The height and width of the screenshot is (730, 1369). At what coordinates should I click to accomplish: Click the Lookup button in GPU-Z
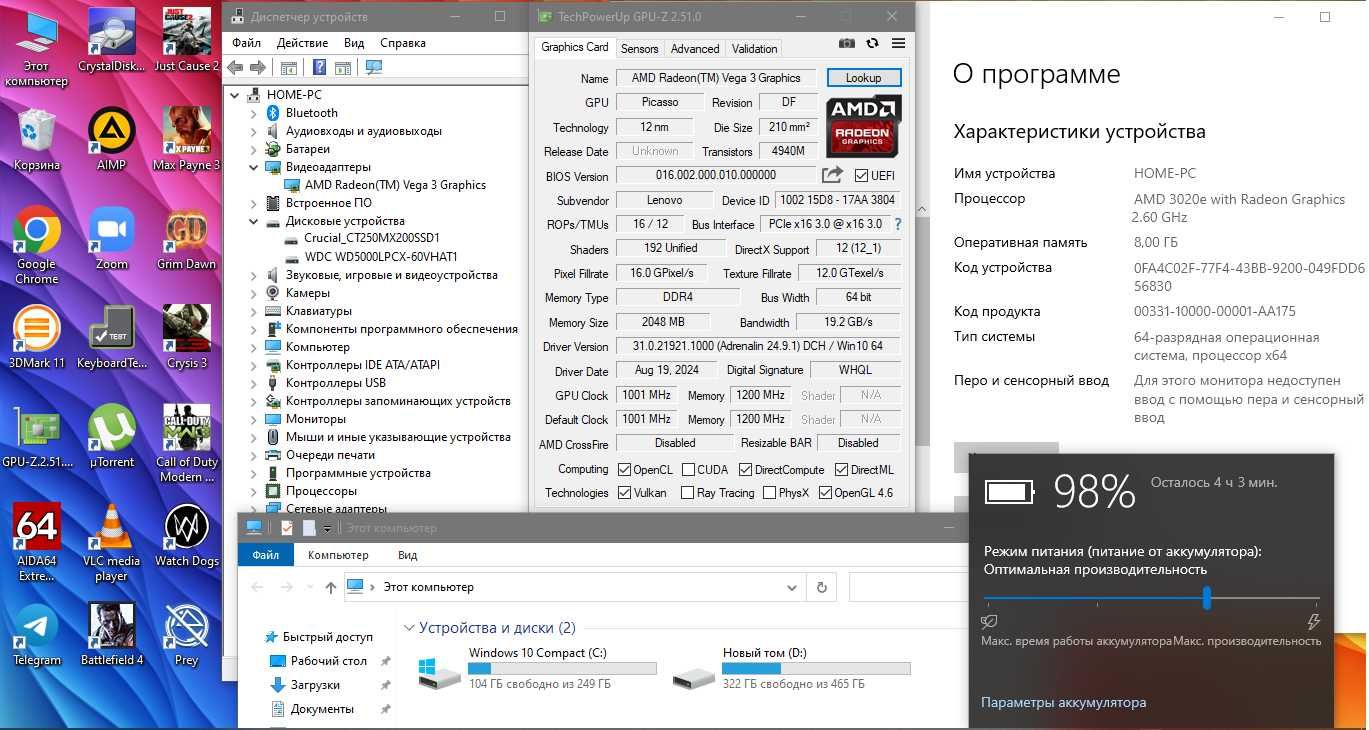pos(864,77)
